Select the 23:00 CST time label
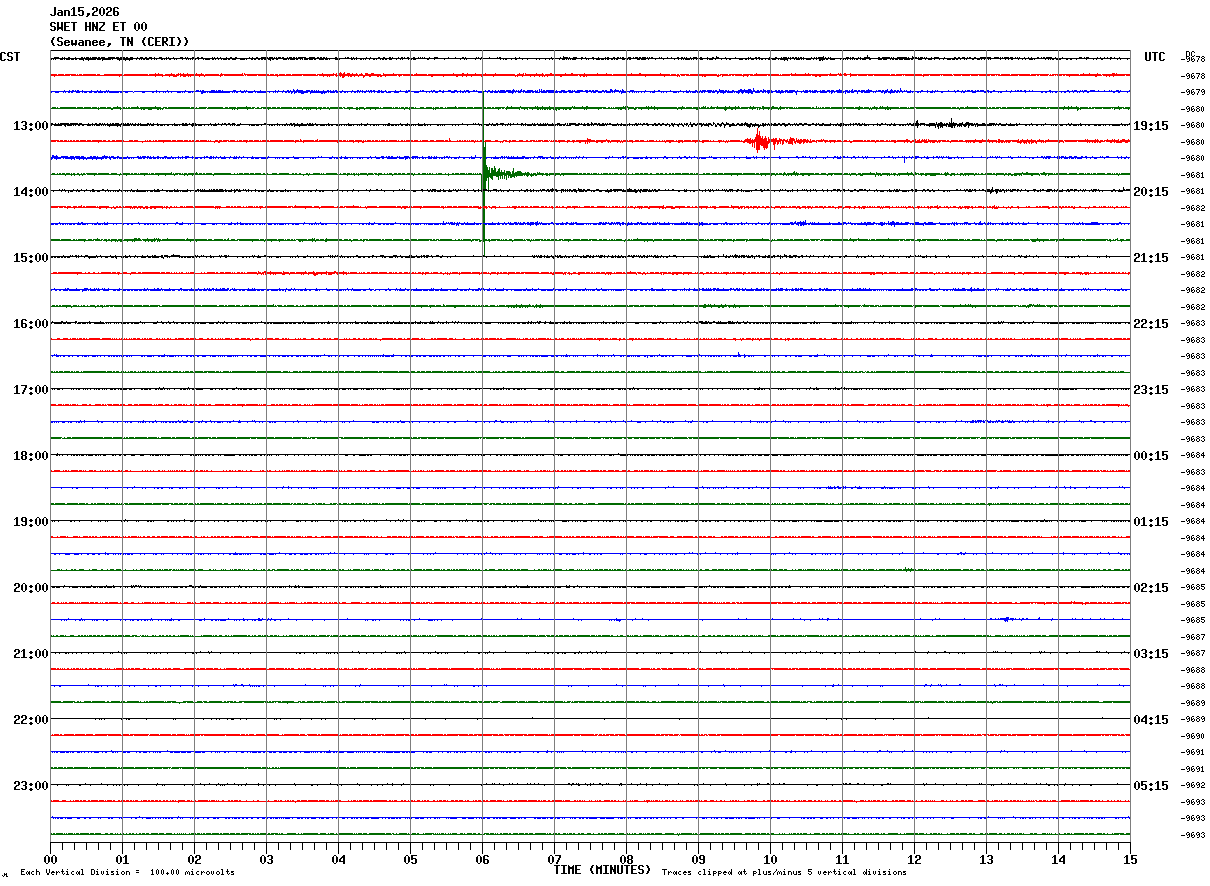The height and width of the screenshot is (886, 1210). [30, 786]
